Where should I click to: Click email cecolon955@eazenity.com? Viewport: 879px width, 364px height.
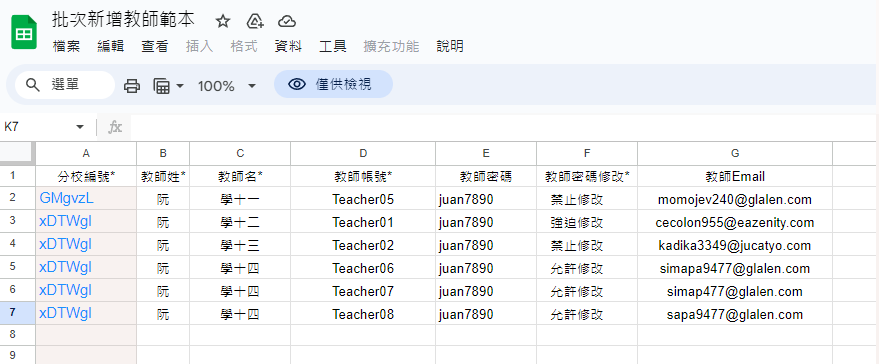(735, 223)
